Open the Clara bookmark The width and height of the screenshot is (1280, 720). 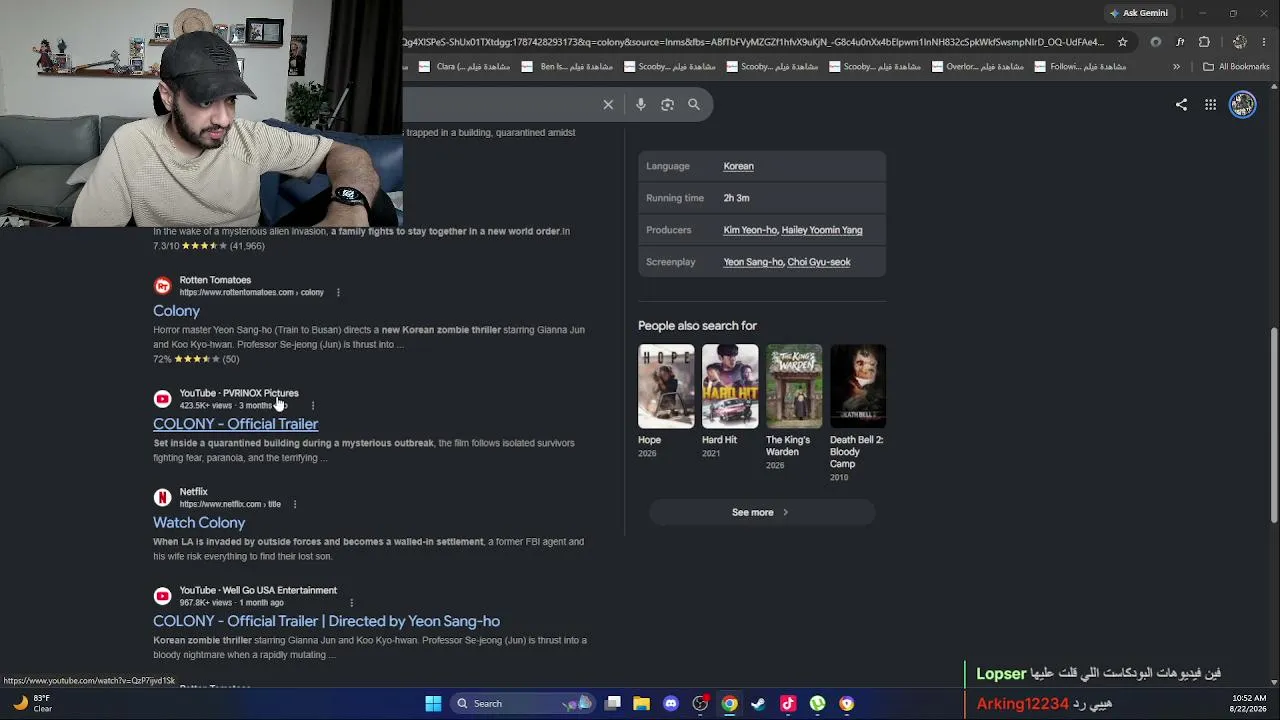465,67
